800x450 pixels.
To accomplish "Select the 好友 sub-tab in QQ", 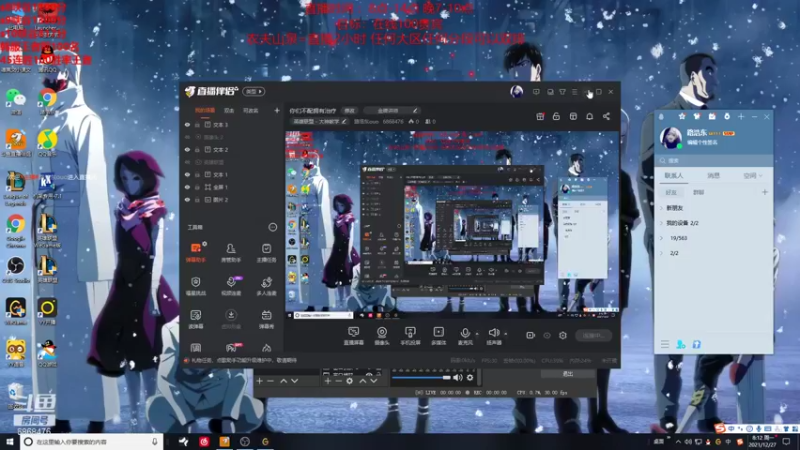I will [671, 192].
